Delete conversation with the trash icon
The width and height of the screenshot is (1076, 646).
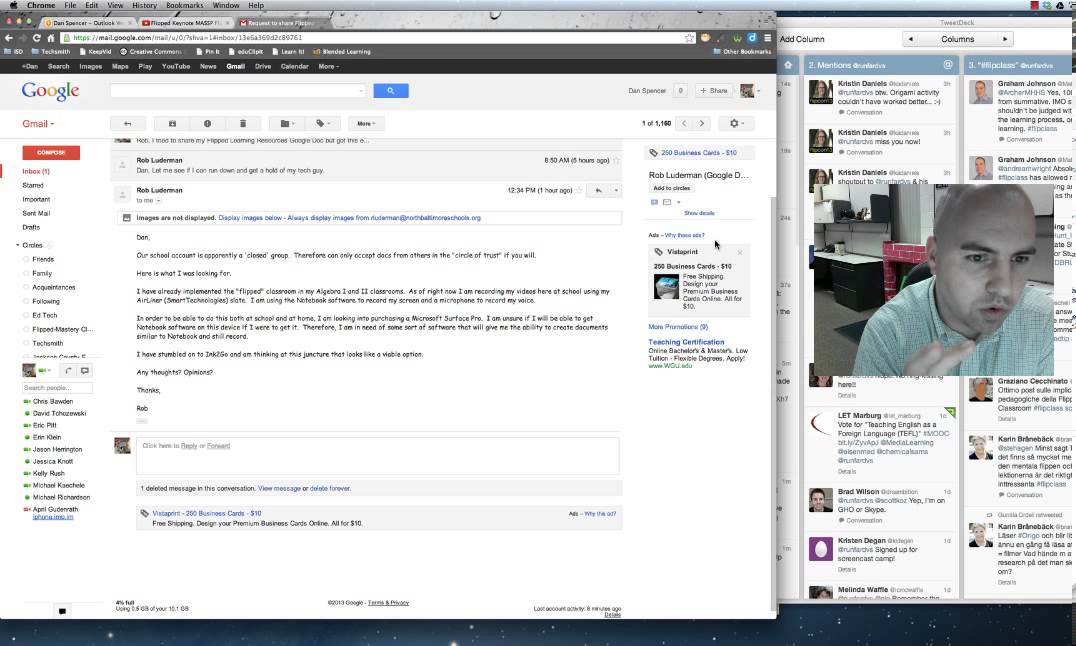(x=242, y=124)
